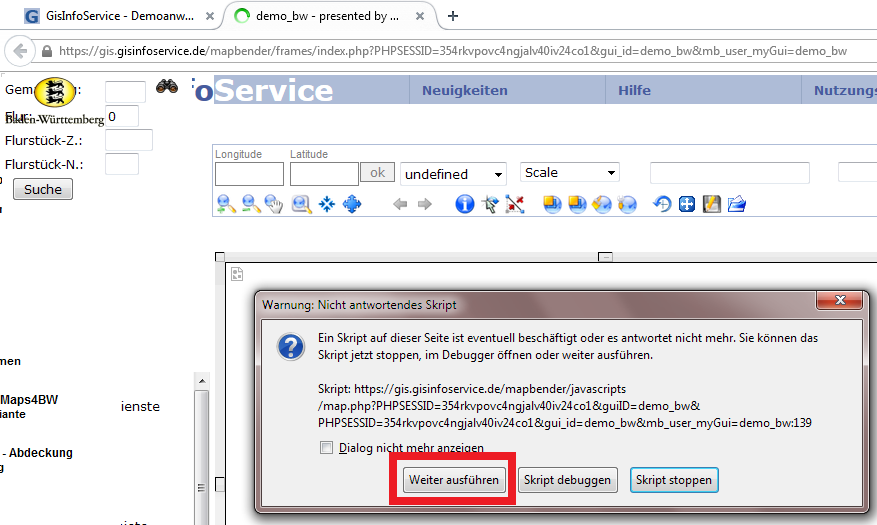Click 'Skript debuggen' button
Screen dimensions: 877x525
tap(567, 480)
